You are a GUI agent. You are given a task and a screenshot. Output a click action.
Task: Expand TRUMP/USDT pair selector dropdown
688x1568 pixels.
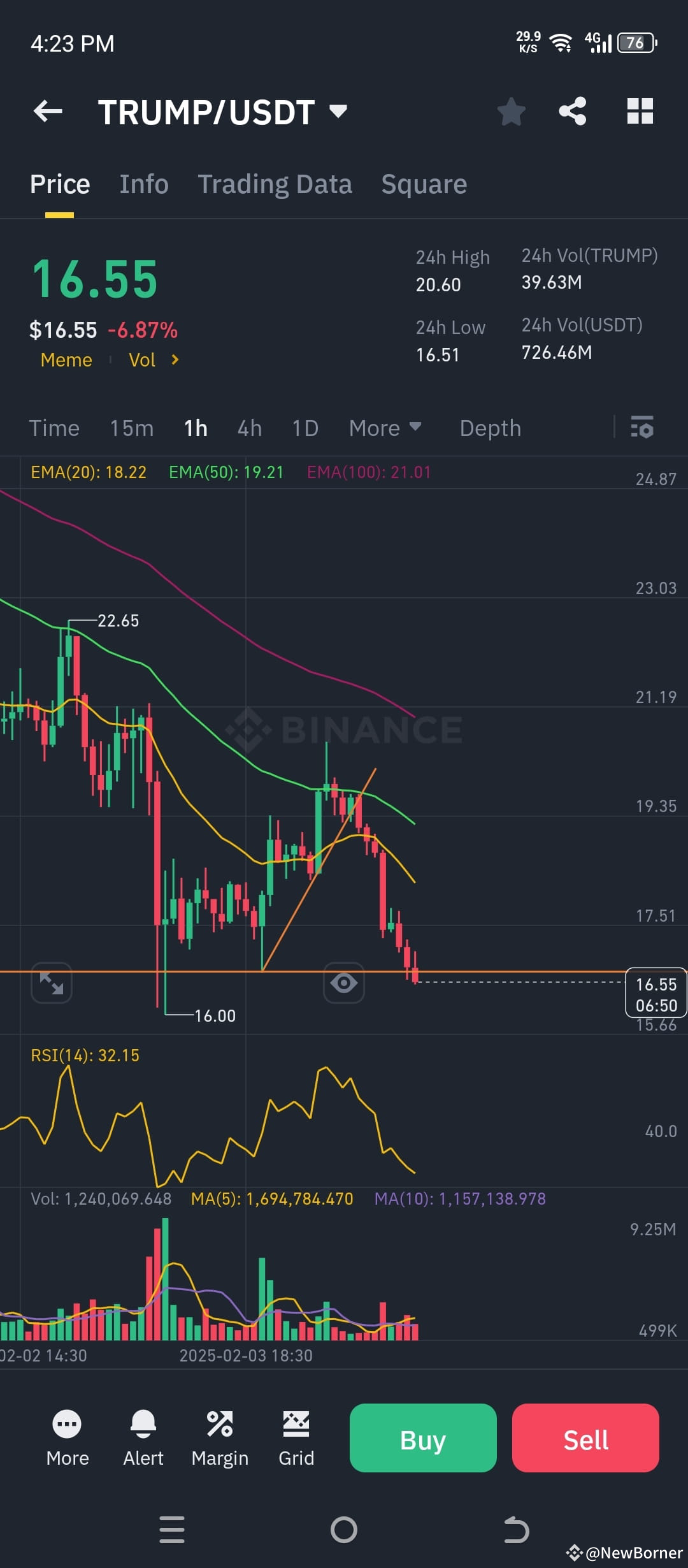pos(338,112)
